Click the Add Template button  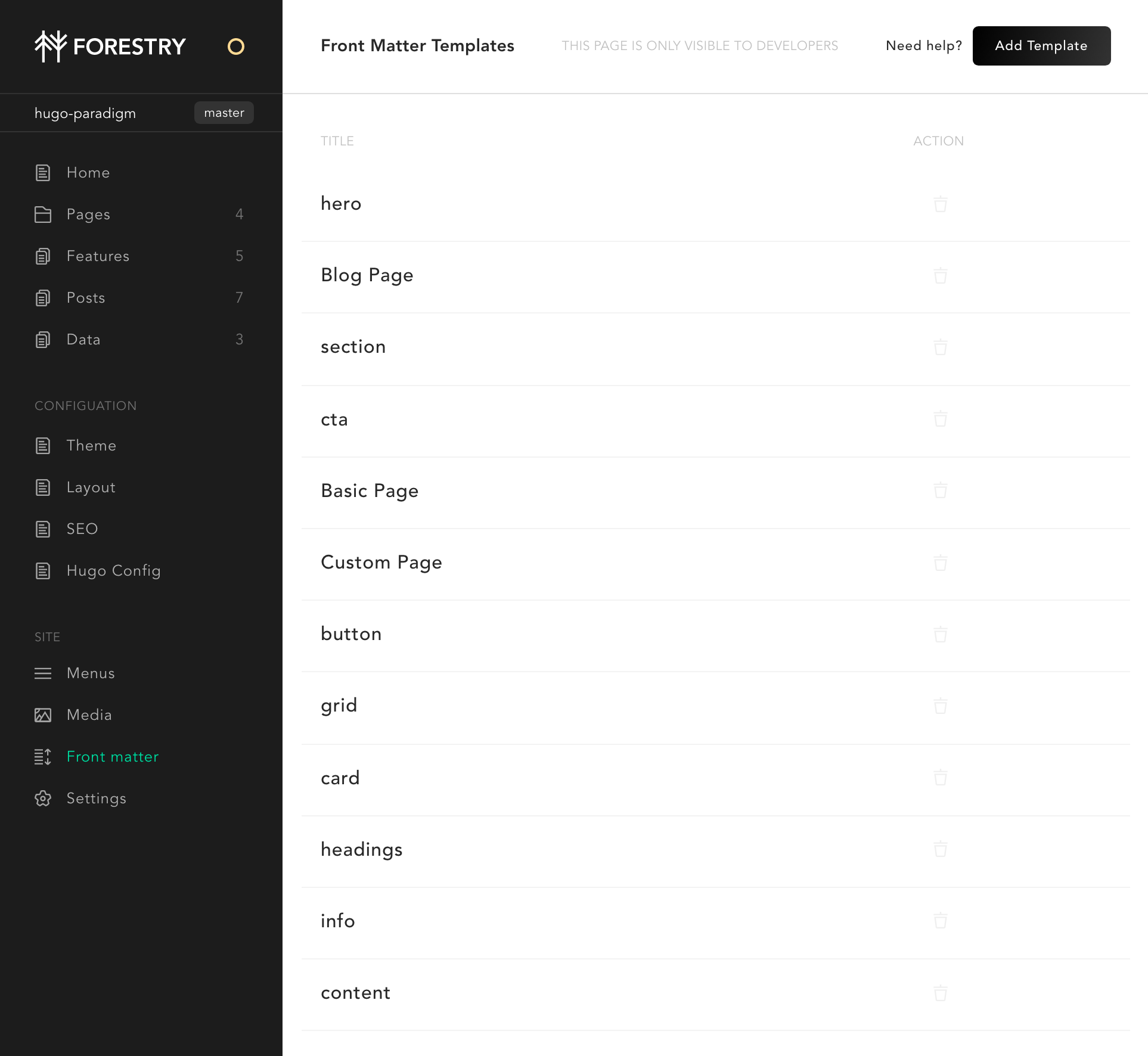pyautogui.click(x=1041, y=46)
